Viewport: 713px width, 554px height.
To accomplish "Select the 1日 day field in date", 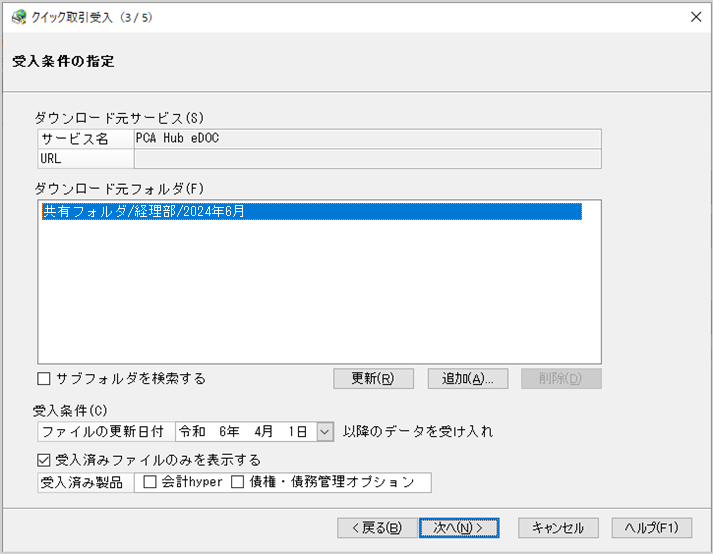I will point(300,432).
